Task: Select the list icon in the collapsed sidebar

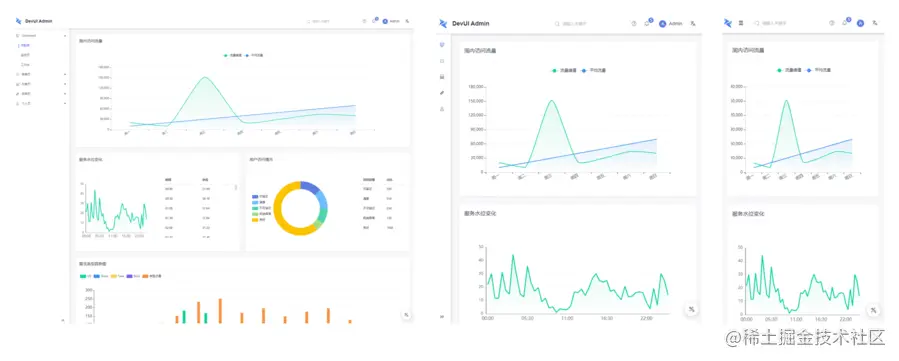Action: [x=442, y=77]
